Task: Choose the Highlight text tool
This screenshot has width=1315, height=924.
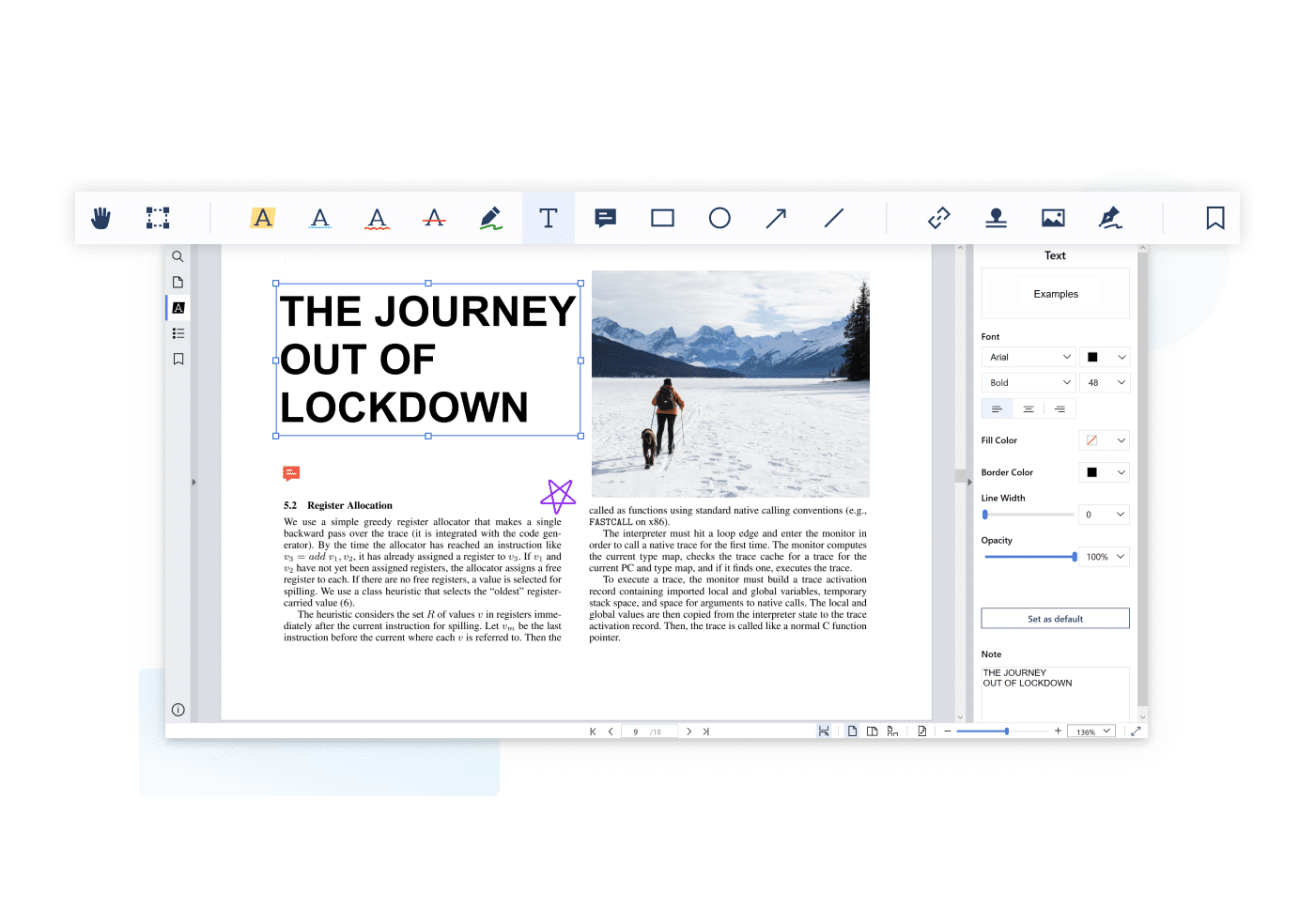Action: pos(263,218)
